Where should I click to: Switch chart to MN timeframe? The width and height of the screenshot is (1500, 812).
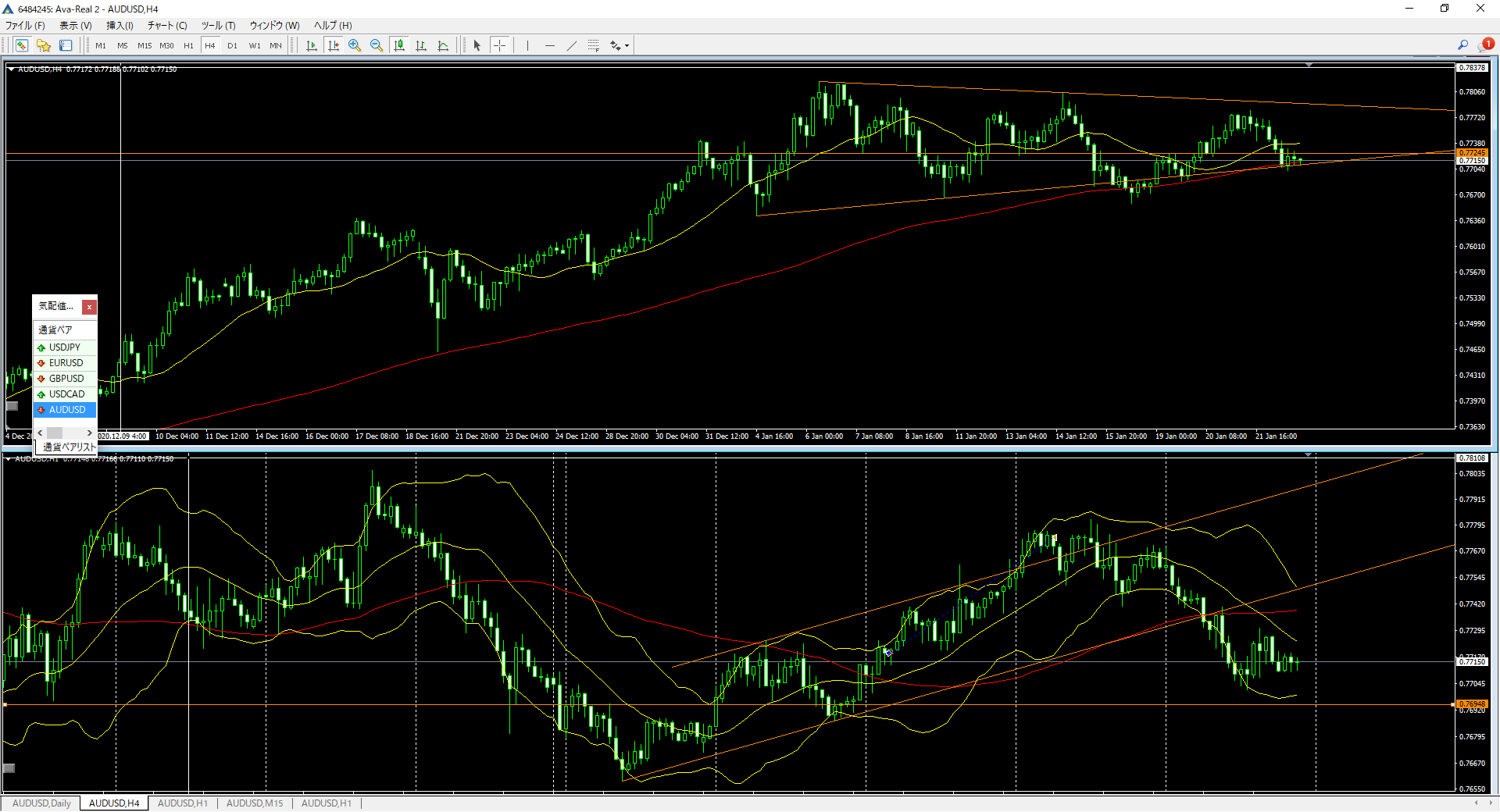pyautogui.click(x=276, y=45)
